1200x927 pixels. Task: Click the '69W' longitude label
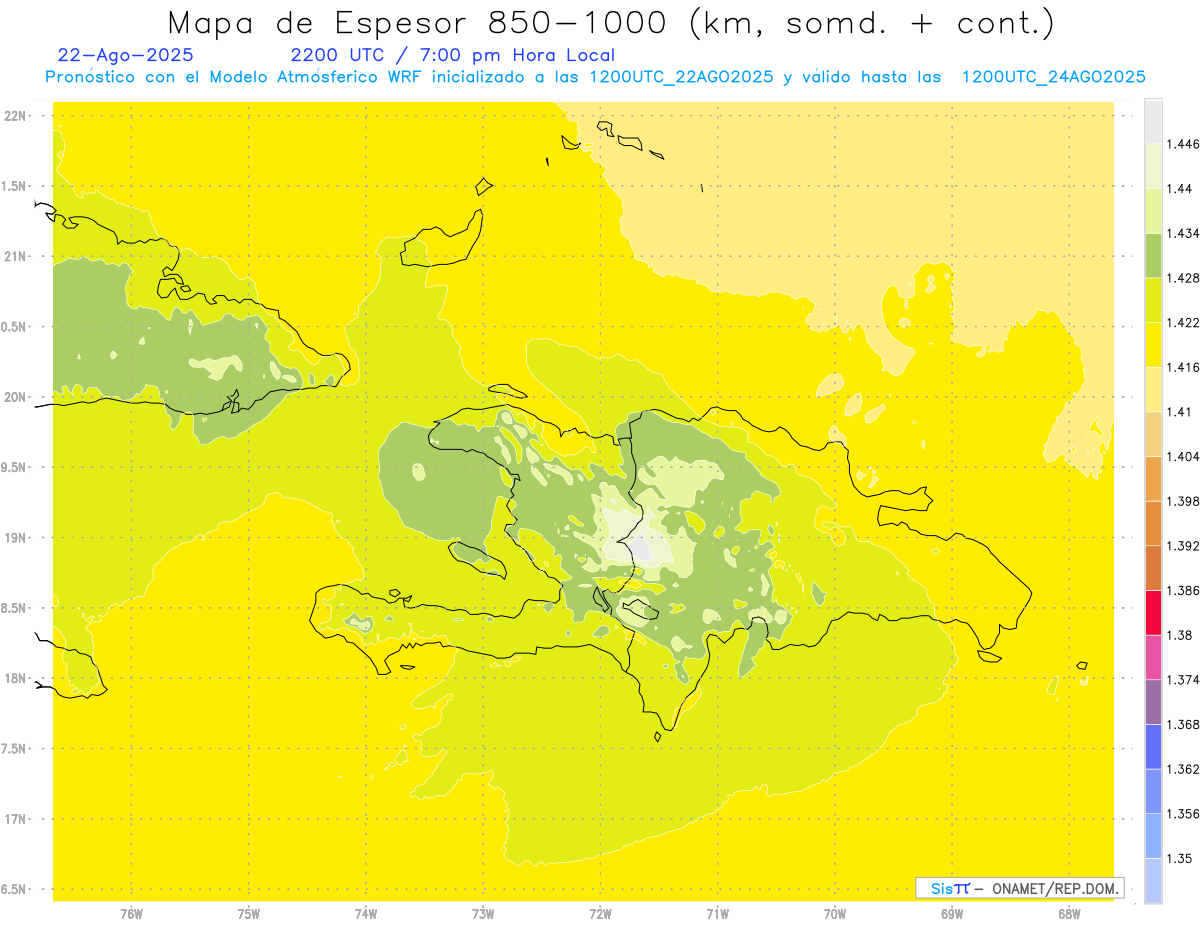coord(952,913)
